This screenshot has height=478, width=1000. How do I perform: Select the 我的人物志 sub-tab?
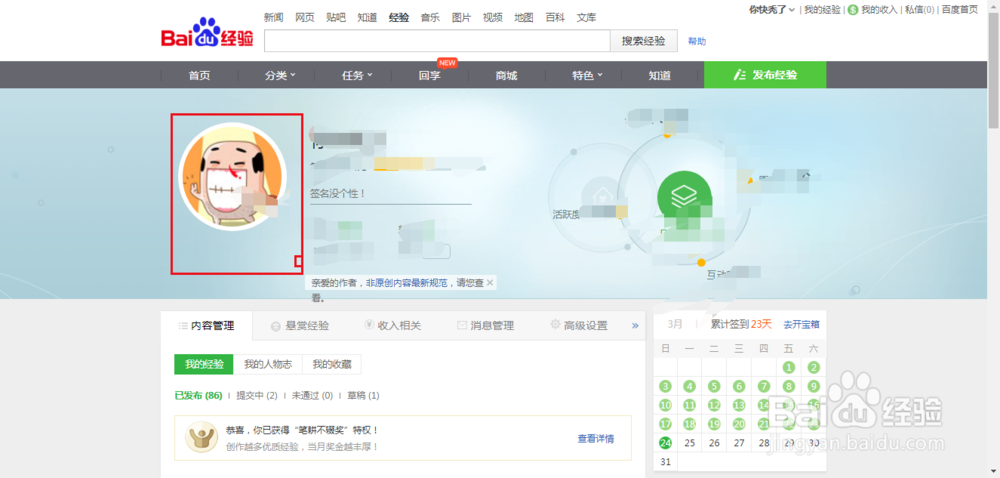click(x=268, y=365)
